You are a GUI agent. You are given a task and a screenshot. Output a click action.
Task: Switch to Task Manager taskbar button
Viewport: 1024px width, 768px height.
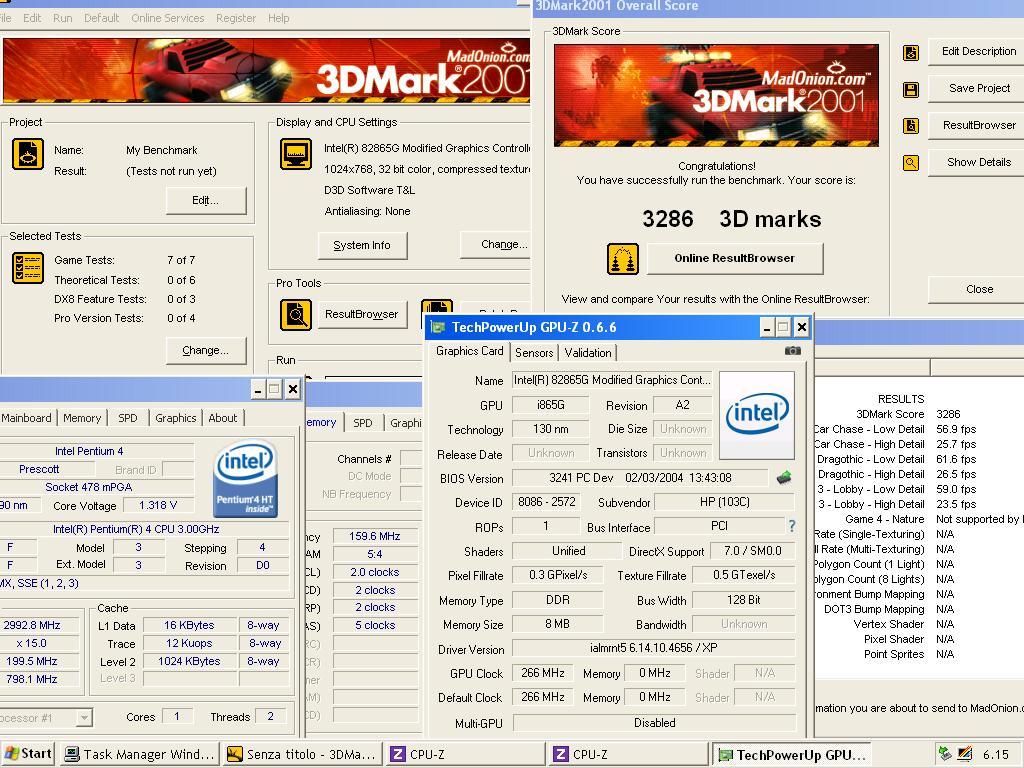point(140,754)
